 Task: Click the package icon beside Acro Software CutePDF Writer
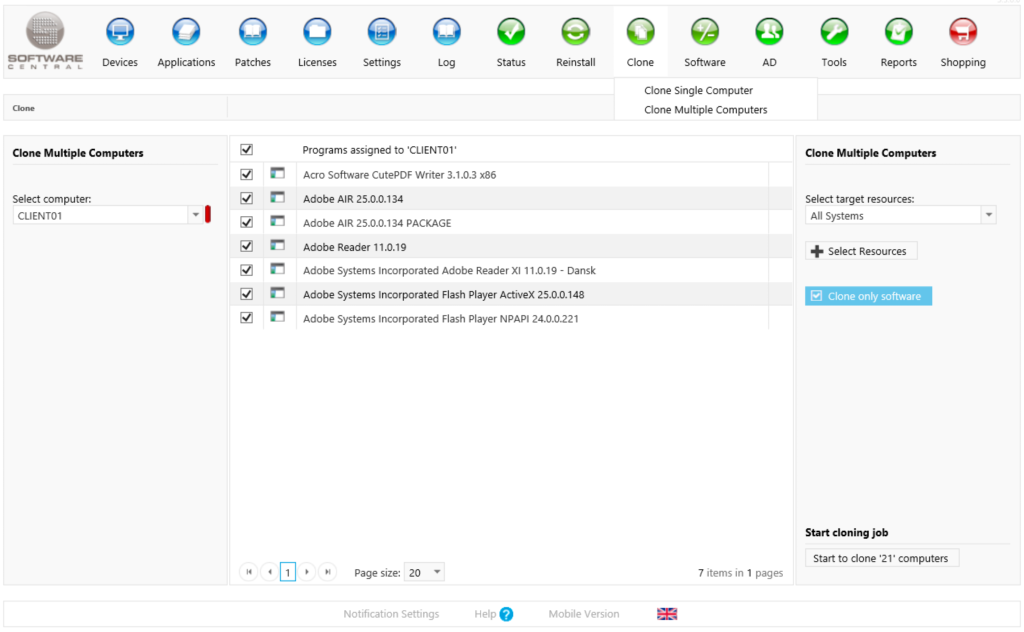pos(278,174)
